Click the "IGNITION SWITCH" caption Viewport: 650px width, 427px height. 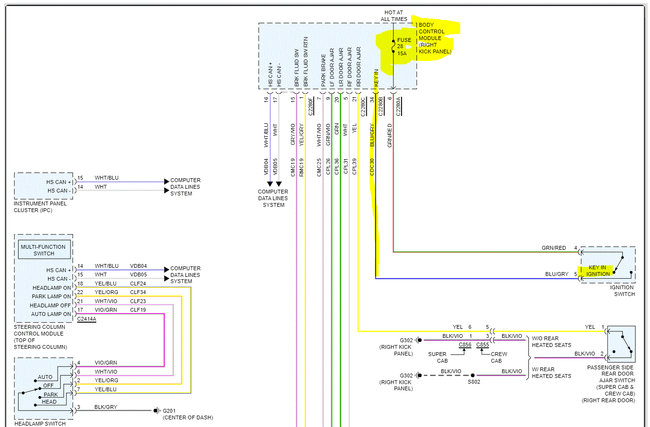(x=622, y=291)
